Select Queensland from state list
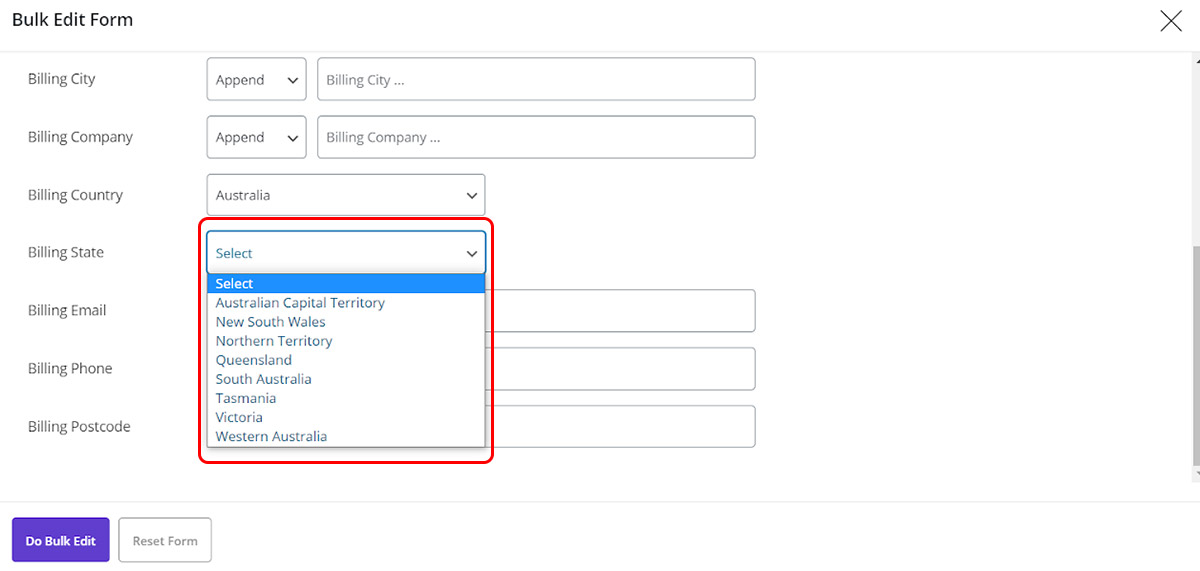The height and width of the screenshot is (571, 1200). [254, 360]
